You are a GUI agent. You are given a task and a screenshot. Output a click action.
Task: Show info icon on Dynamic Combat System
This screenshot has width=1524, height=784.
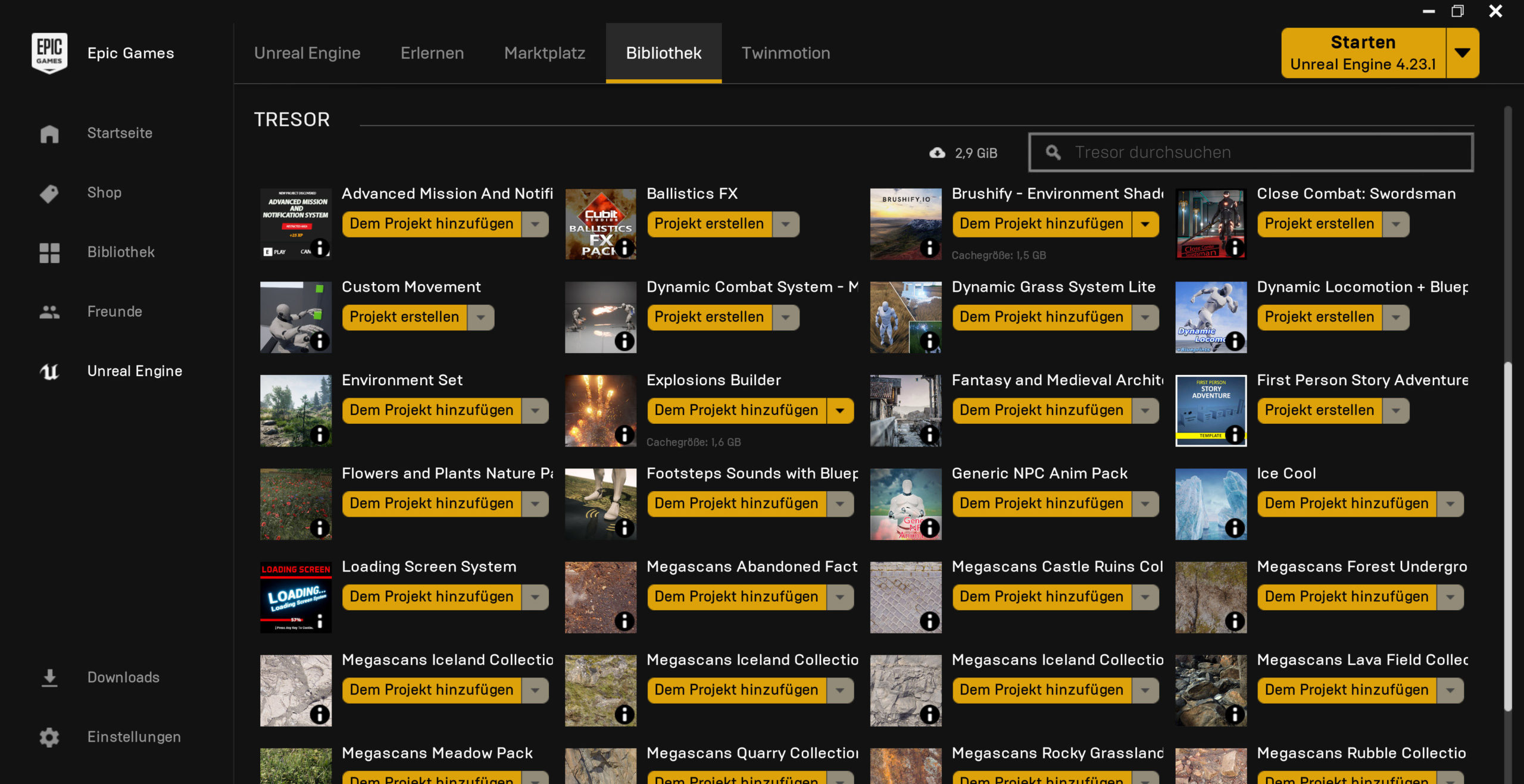point(624,341)
